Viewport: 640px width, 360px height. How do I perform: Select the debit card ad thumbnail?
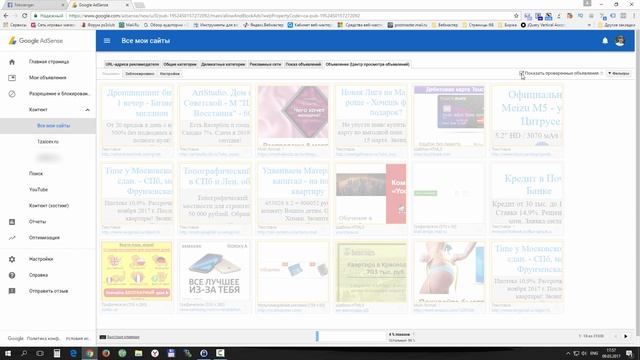point(449,116)
